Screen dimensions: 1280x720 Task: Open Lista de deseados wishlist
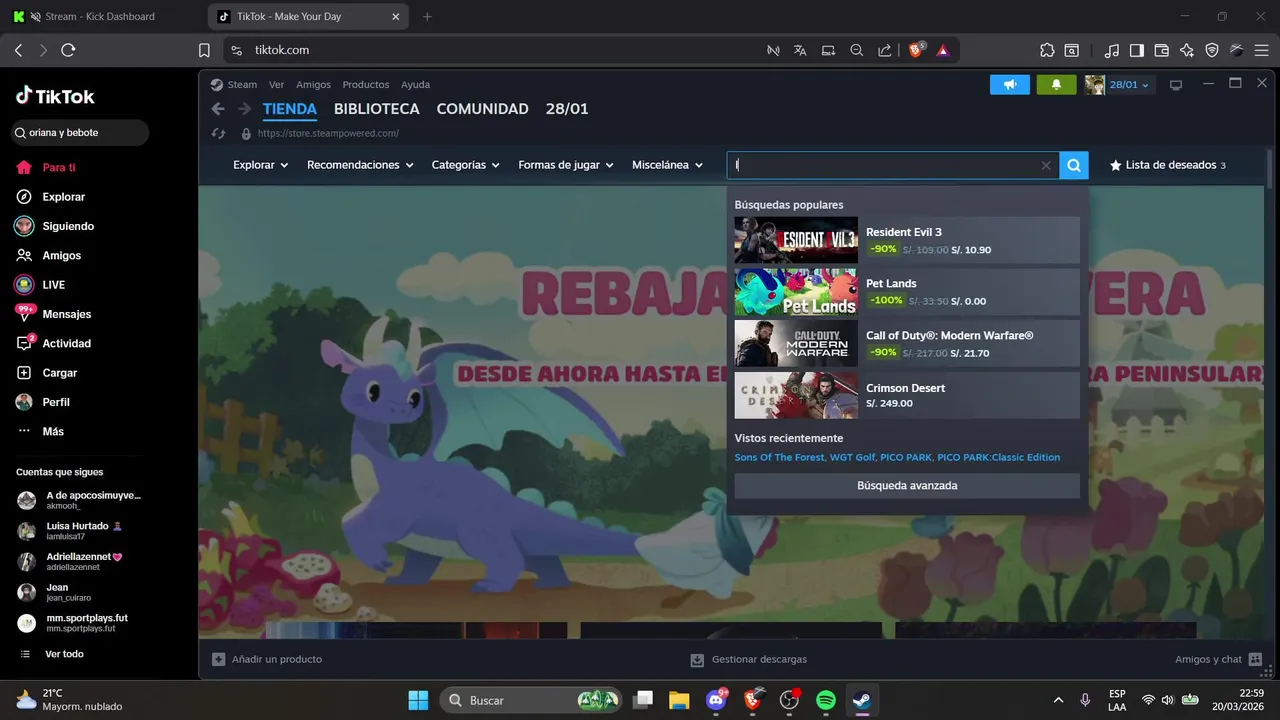(1167, 165)
